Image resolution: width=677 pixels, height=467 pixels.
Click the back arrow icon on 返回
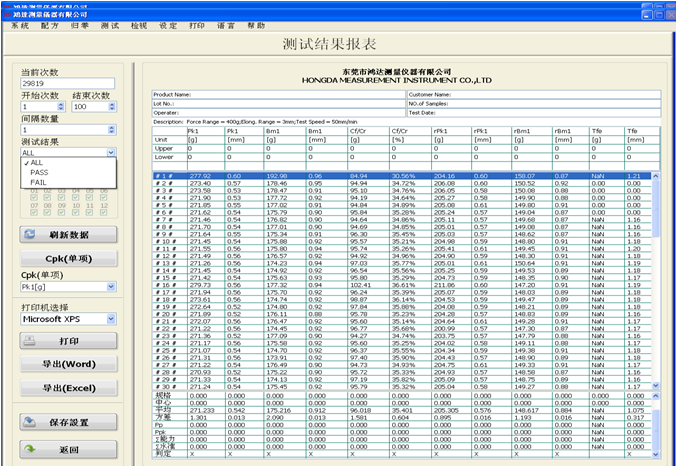pos(31,449)
